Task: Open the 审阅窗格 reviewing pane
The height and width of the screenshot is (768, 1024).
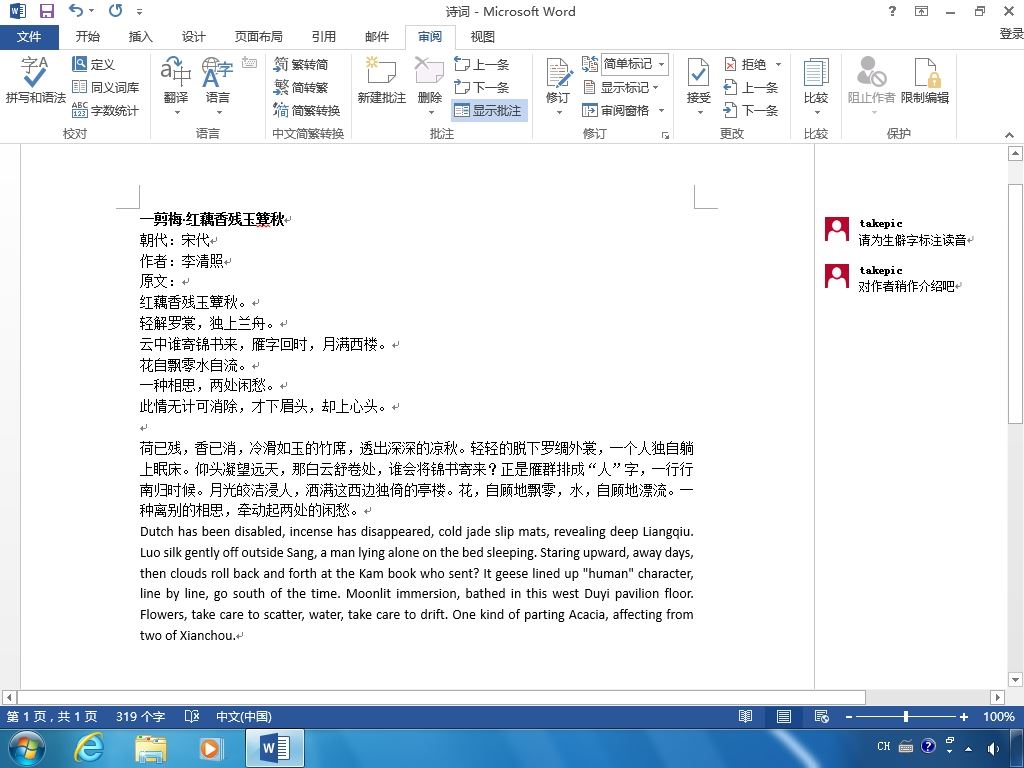Action: coord(616,110)
